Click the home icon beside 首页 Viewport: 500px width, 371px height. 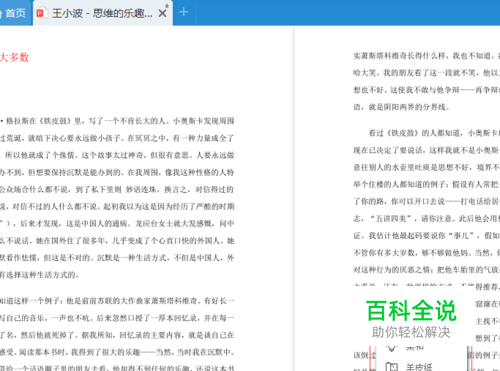coord(1,13)
